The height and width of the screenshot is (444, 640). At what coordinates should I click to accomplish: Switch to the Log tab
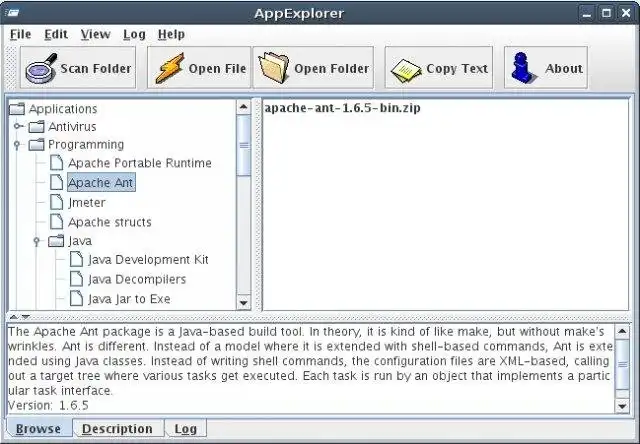186,429
